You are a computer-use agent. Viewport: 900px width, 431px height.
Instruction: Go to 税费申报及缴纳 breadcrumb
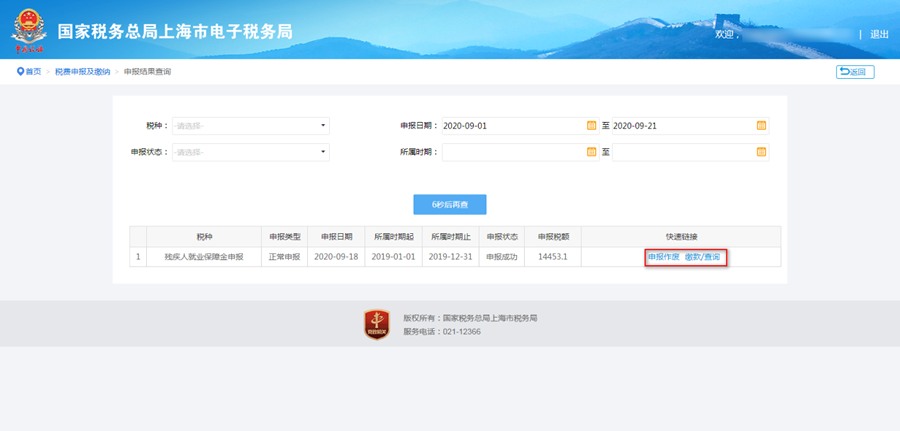click(x=82, y=72)
